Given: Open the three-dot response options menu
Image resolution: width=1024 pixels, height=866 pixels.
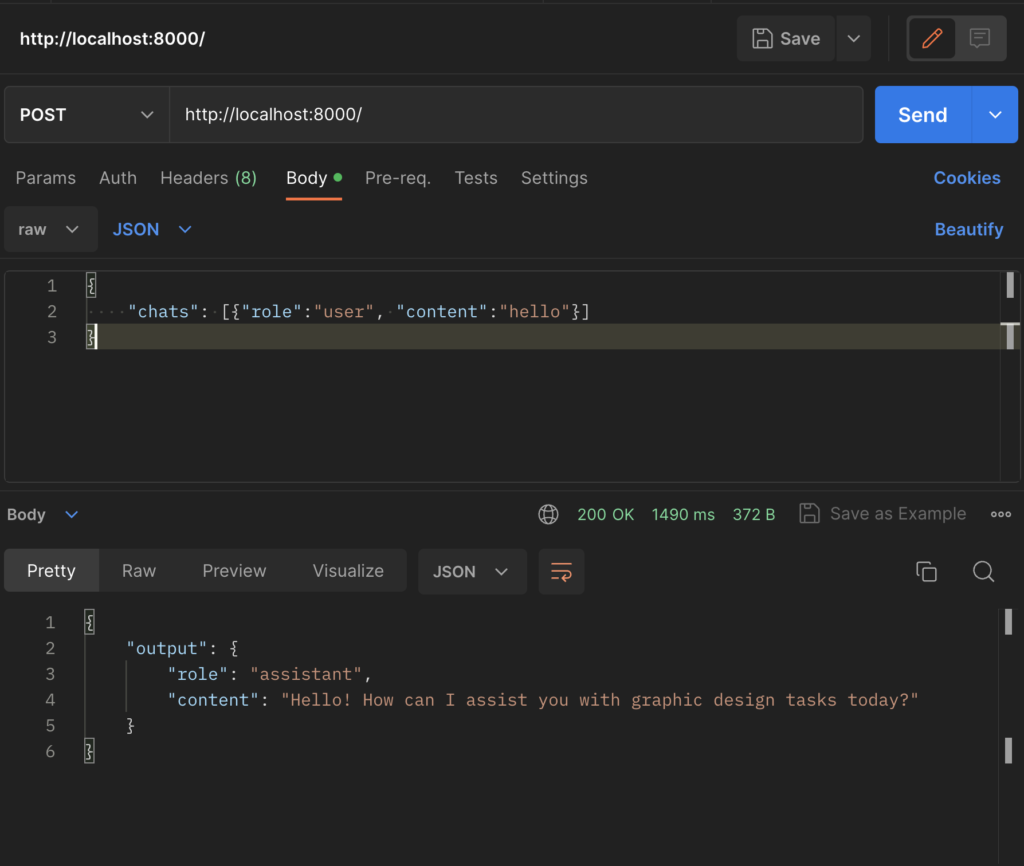Looking at the screenshot, I should tap(1000, 514).
